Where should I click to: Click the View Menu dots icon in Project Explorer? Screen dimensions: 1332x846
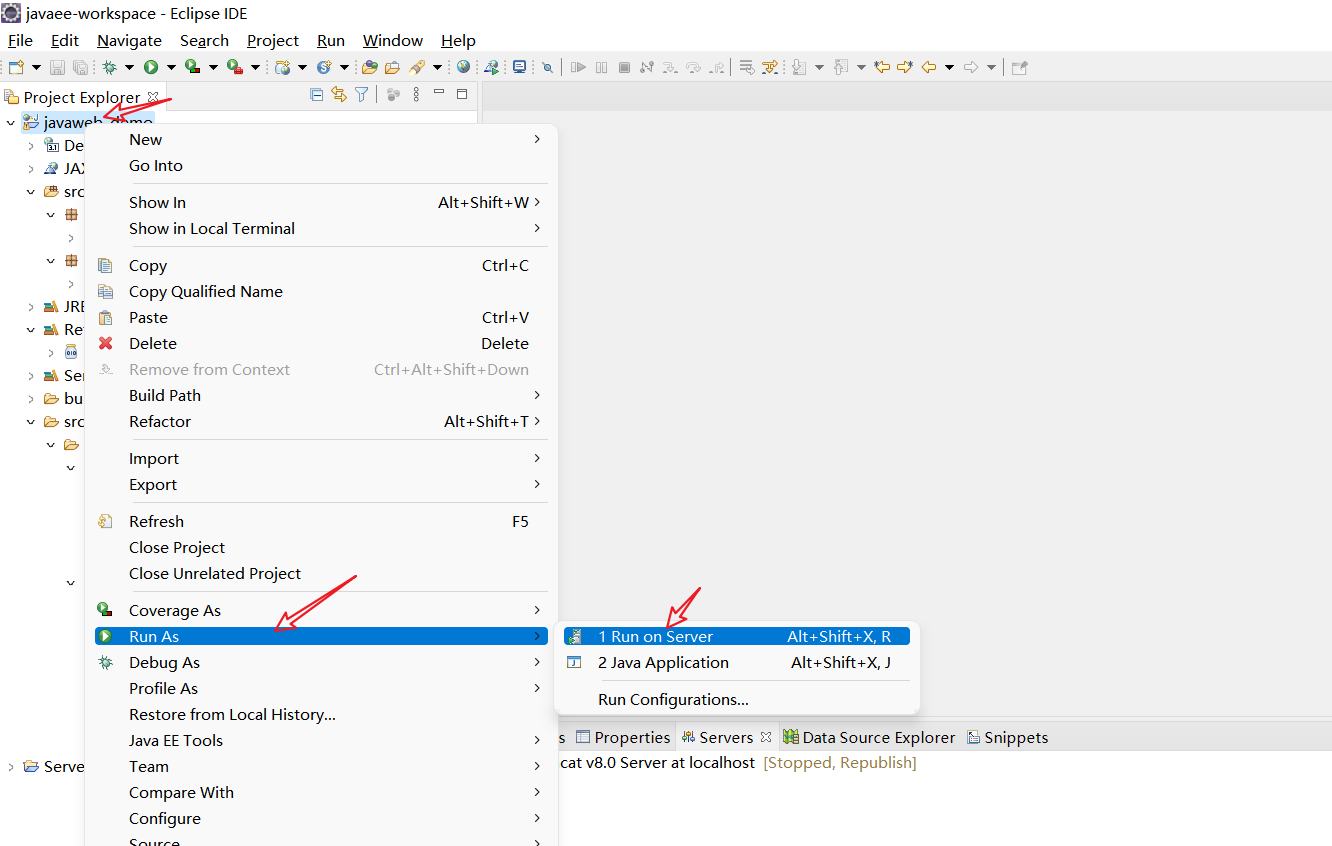click(416, 93)
